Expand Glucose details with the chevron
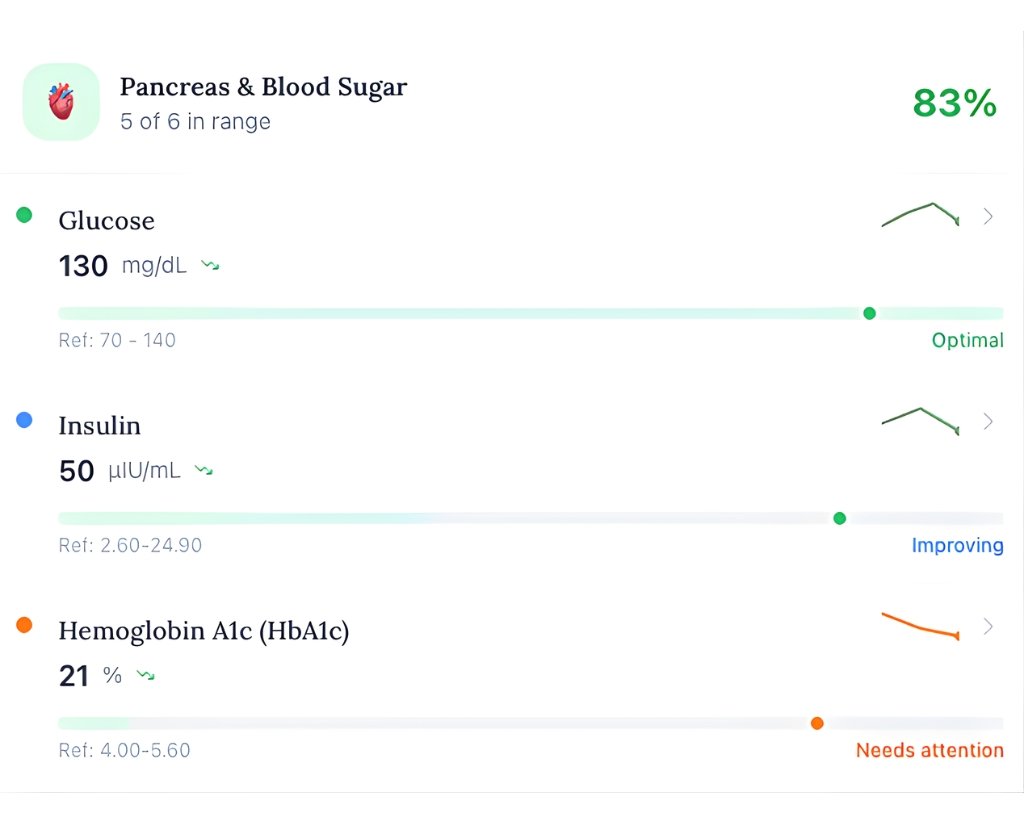 988,216
